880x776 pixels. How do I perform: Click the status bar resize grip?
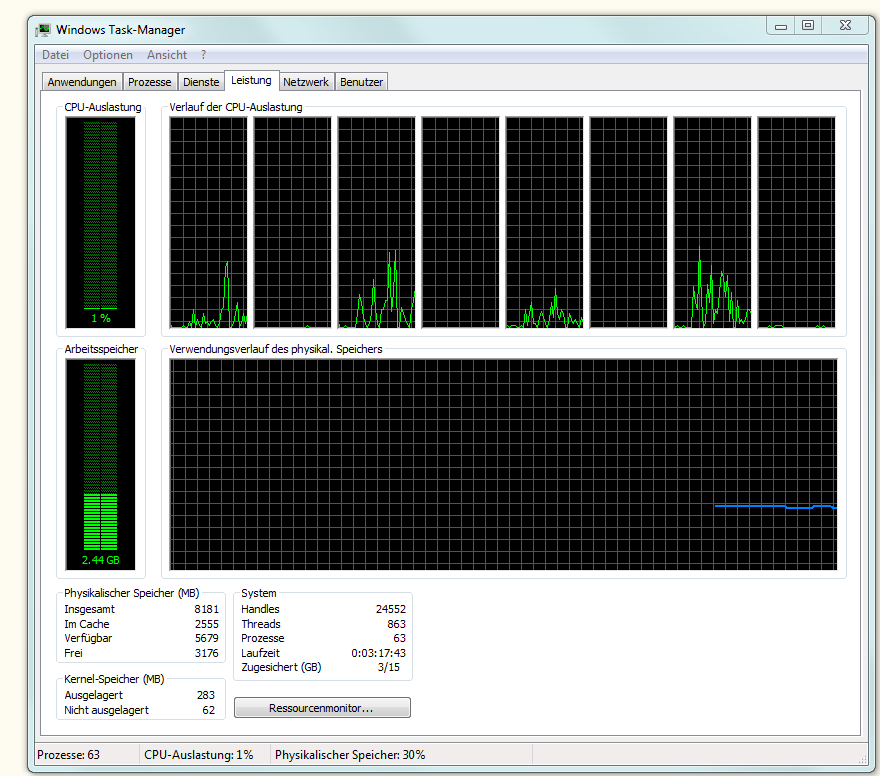click(x=863, y=759)
